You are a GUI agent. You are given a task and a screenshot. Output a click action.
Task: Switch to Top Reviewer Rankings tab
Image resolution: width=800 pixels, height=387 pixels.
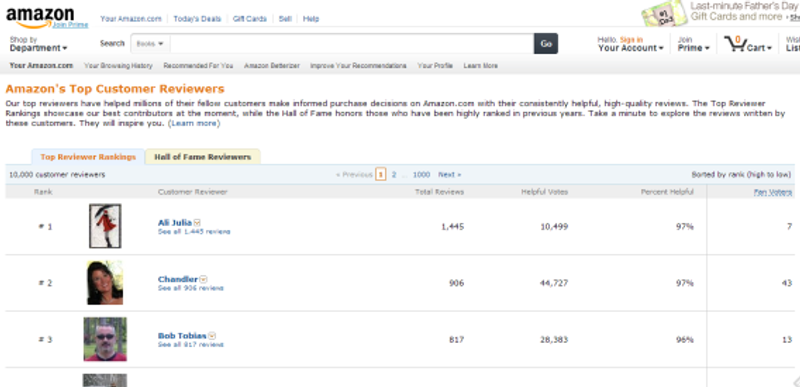[x=88, y=157]
